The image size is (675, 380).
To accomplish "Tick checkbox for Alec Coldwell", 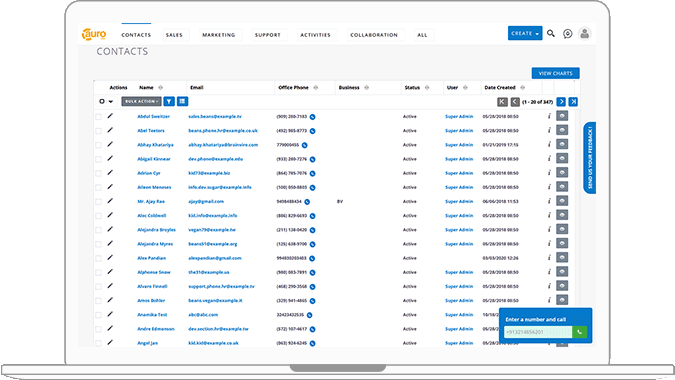I will (x=99, y=216).
